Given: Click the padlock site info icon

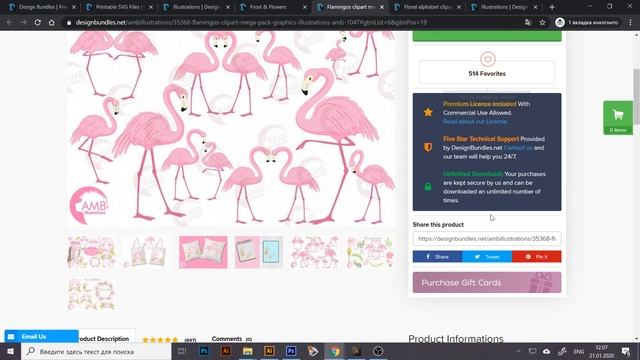Looking at the screenshot, I should (69, 22).
